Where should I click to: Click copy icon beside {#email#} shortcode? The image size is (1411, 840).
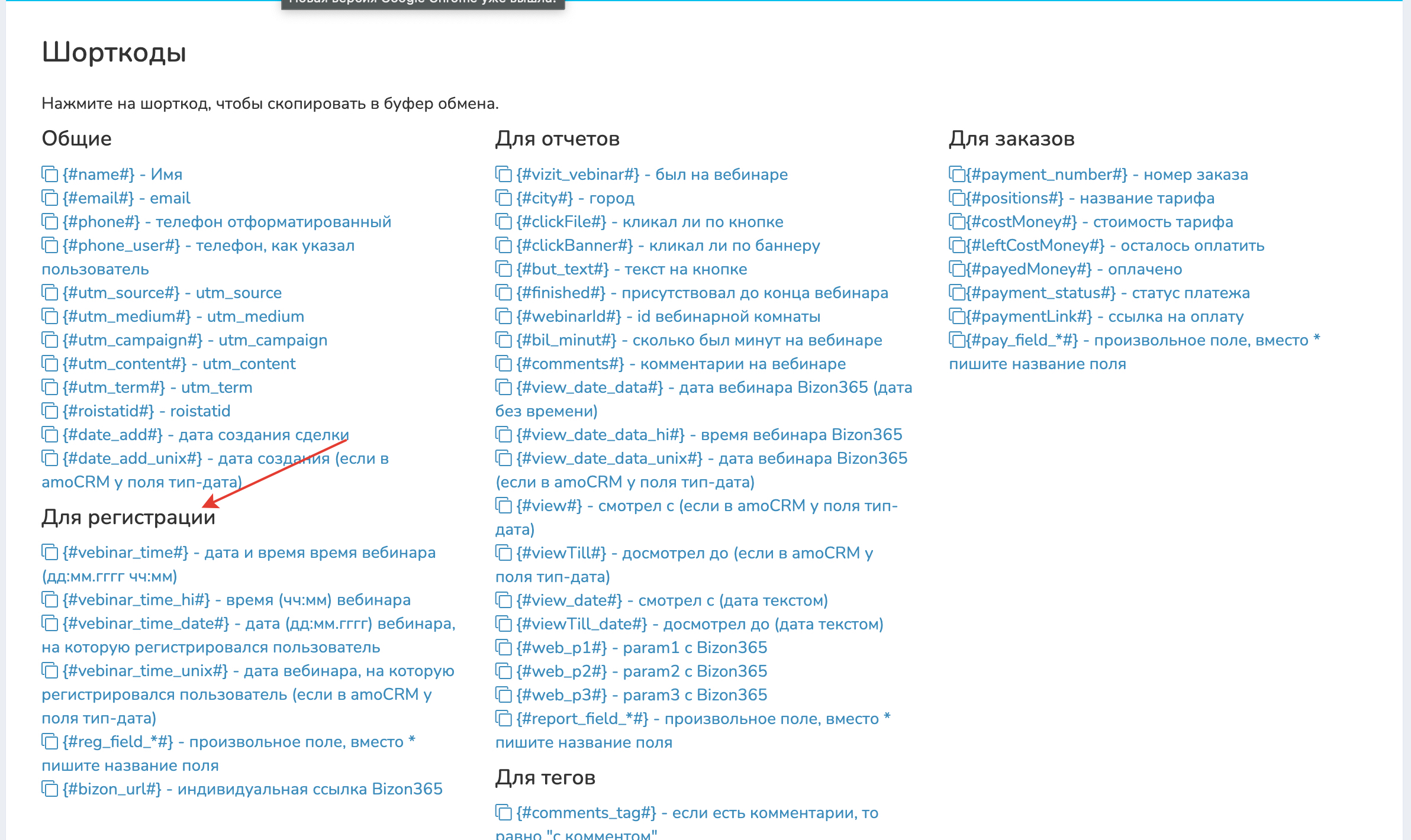point(50,198)
